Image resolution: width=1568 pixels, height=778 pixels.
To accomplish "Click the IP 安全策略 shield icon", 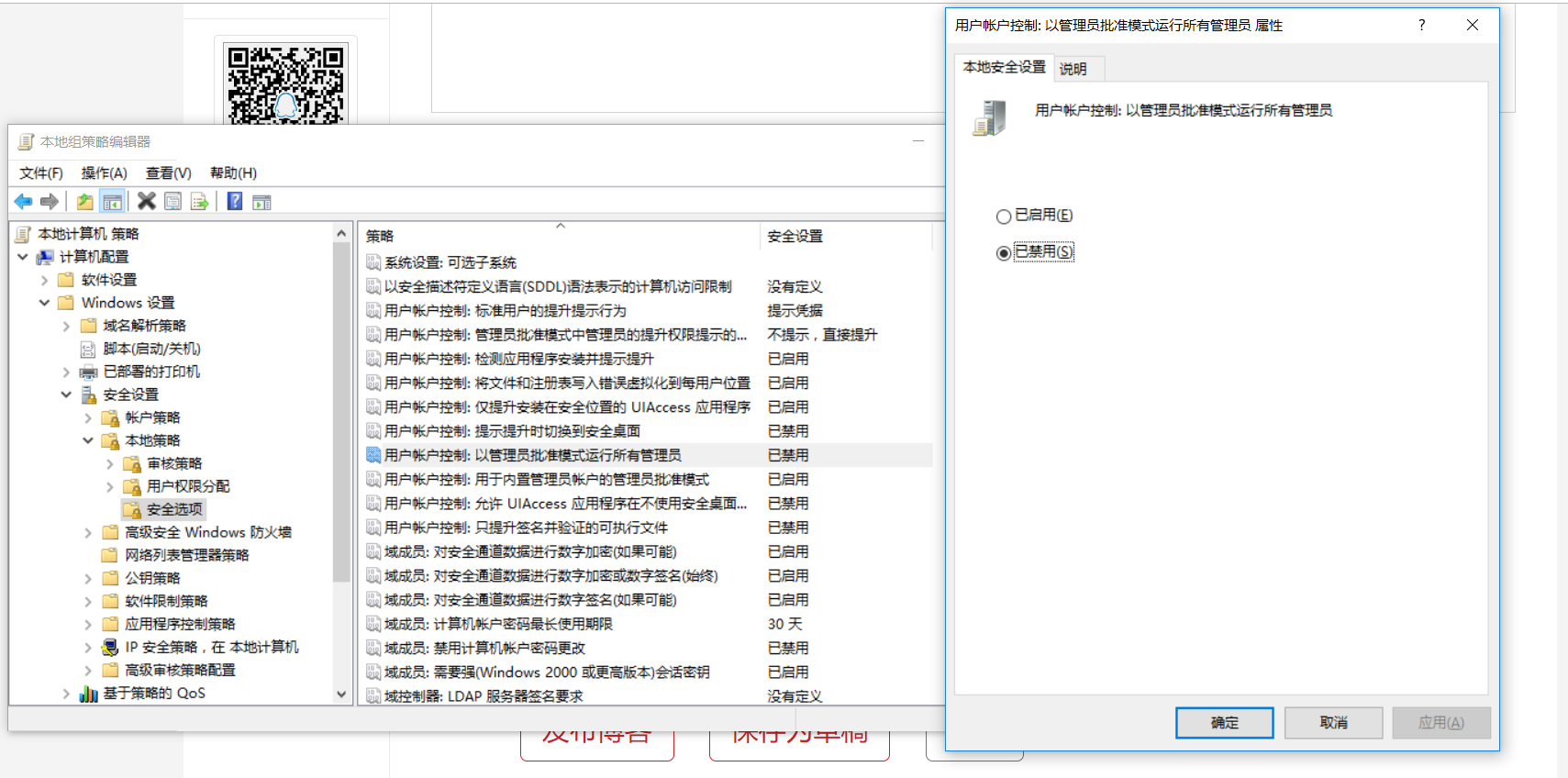I will [110, 647].
